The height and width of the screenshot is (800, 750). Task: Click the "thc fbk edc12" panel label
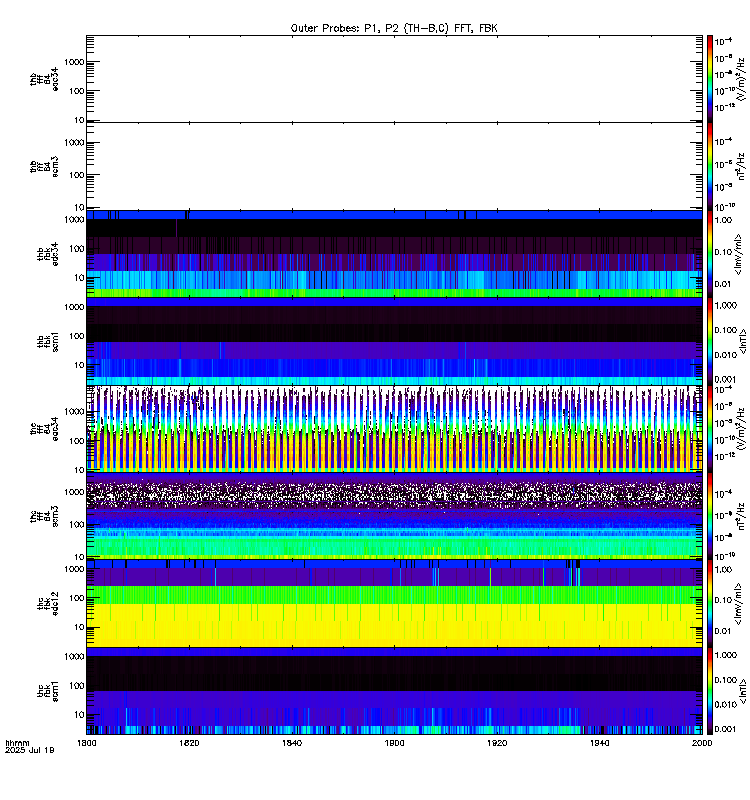coord(48,604)
